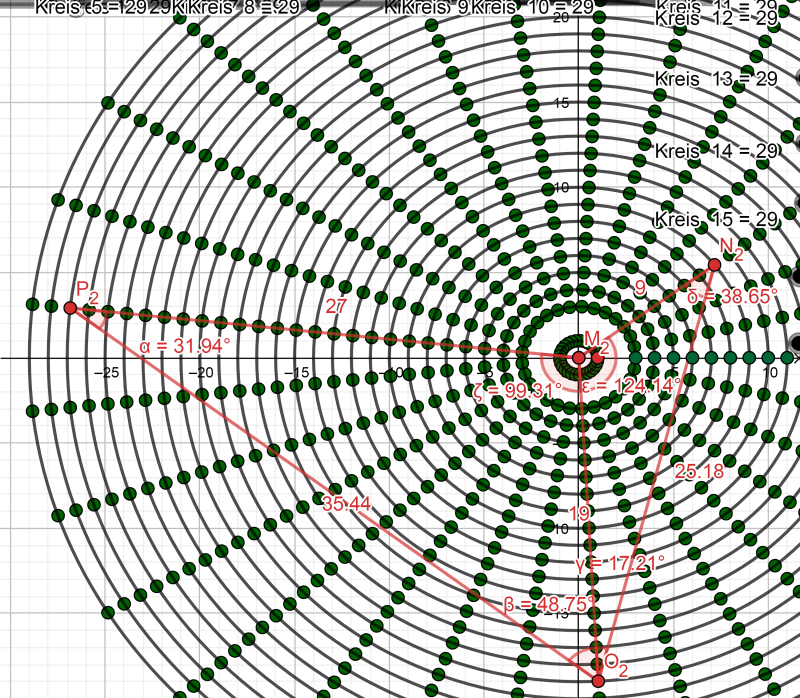Click the angle label γ = 17.21°

pos(620,563)
